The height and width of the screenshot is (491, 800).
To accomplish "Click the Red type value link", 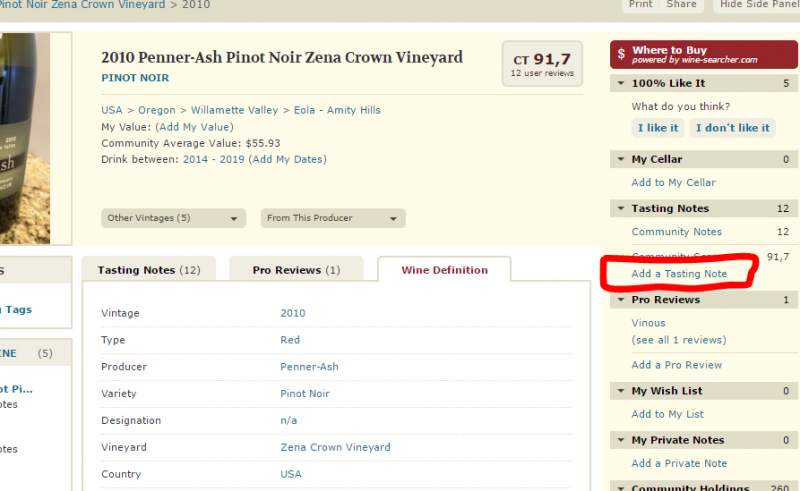I will pyautogui.click(x=290, y=340).
